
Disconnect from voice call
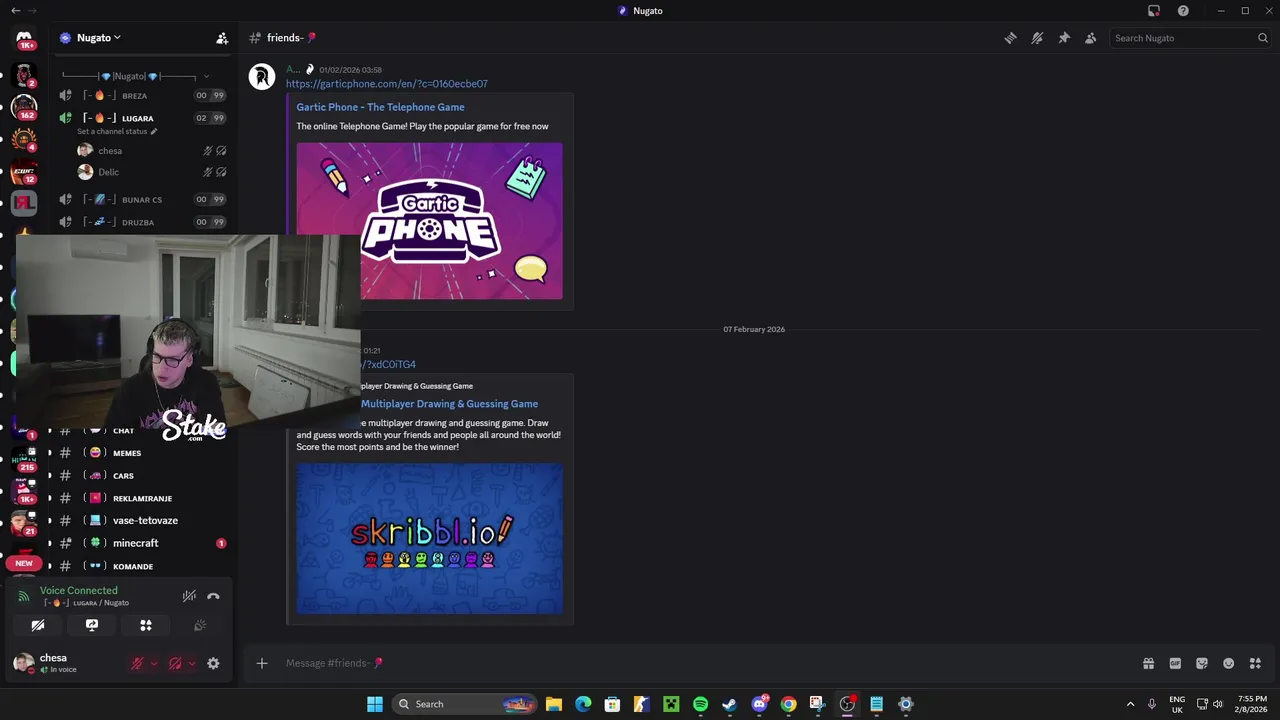click(x=213, y=596)
